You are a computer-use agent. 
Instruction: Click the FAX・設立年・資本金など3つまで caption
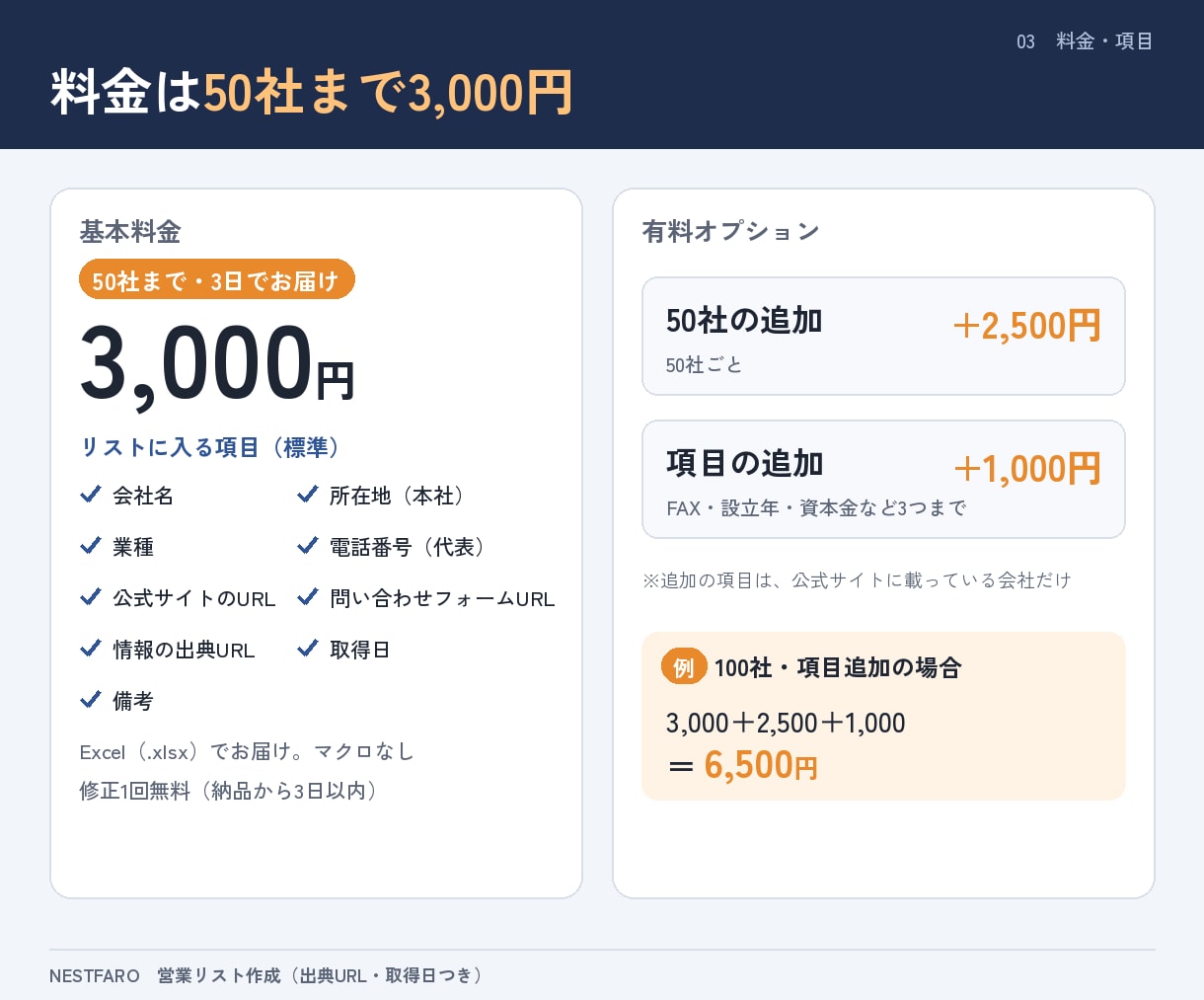pyautogui.click(x=816, y=508)
